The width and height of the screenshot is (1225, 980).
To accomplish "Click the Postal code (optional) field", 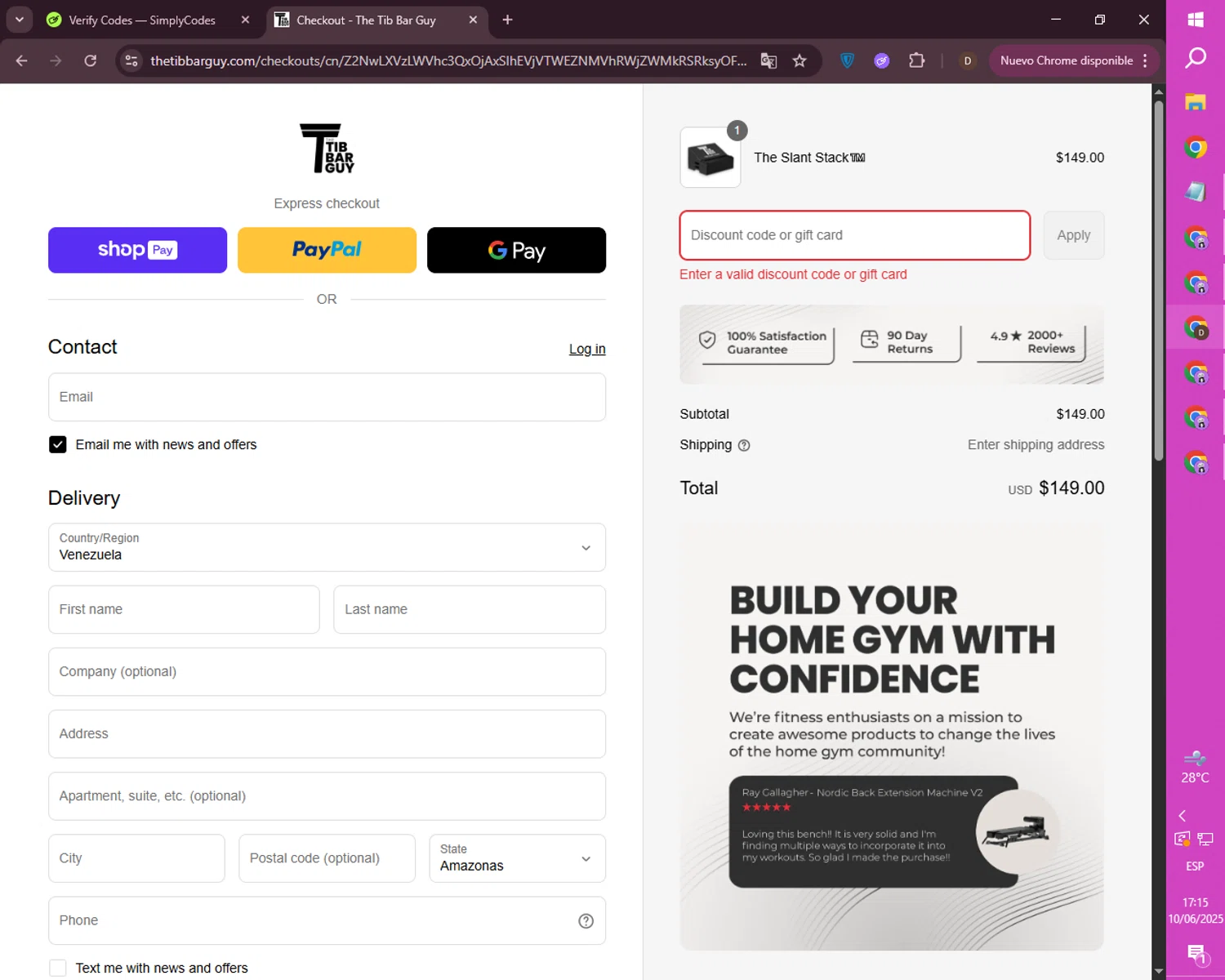I will click(327, 858).
